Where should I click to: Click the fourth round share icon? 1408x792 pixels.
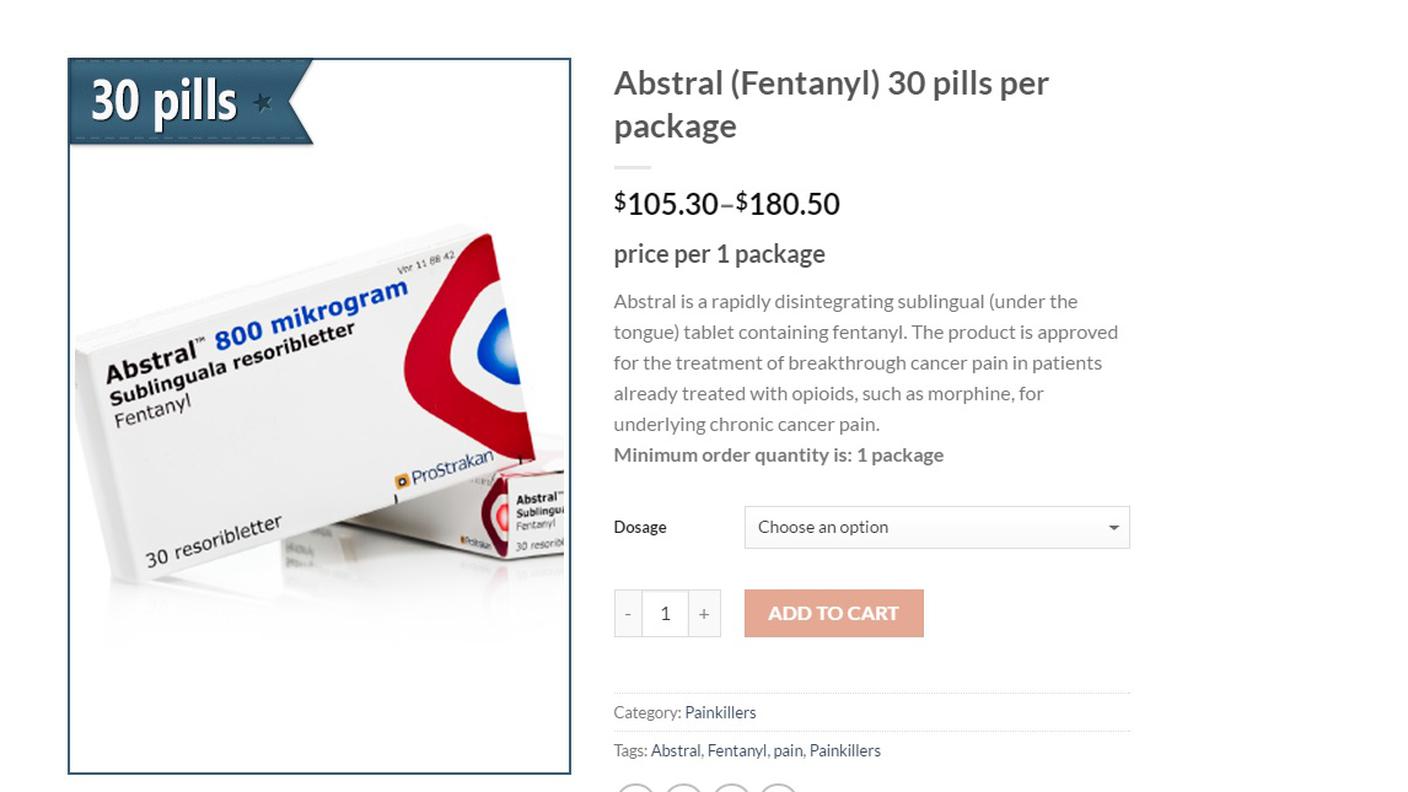coord(778,789)
